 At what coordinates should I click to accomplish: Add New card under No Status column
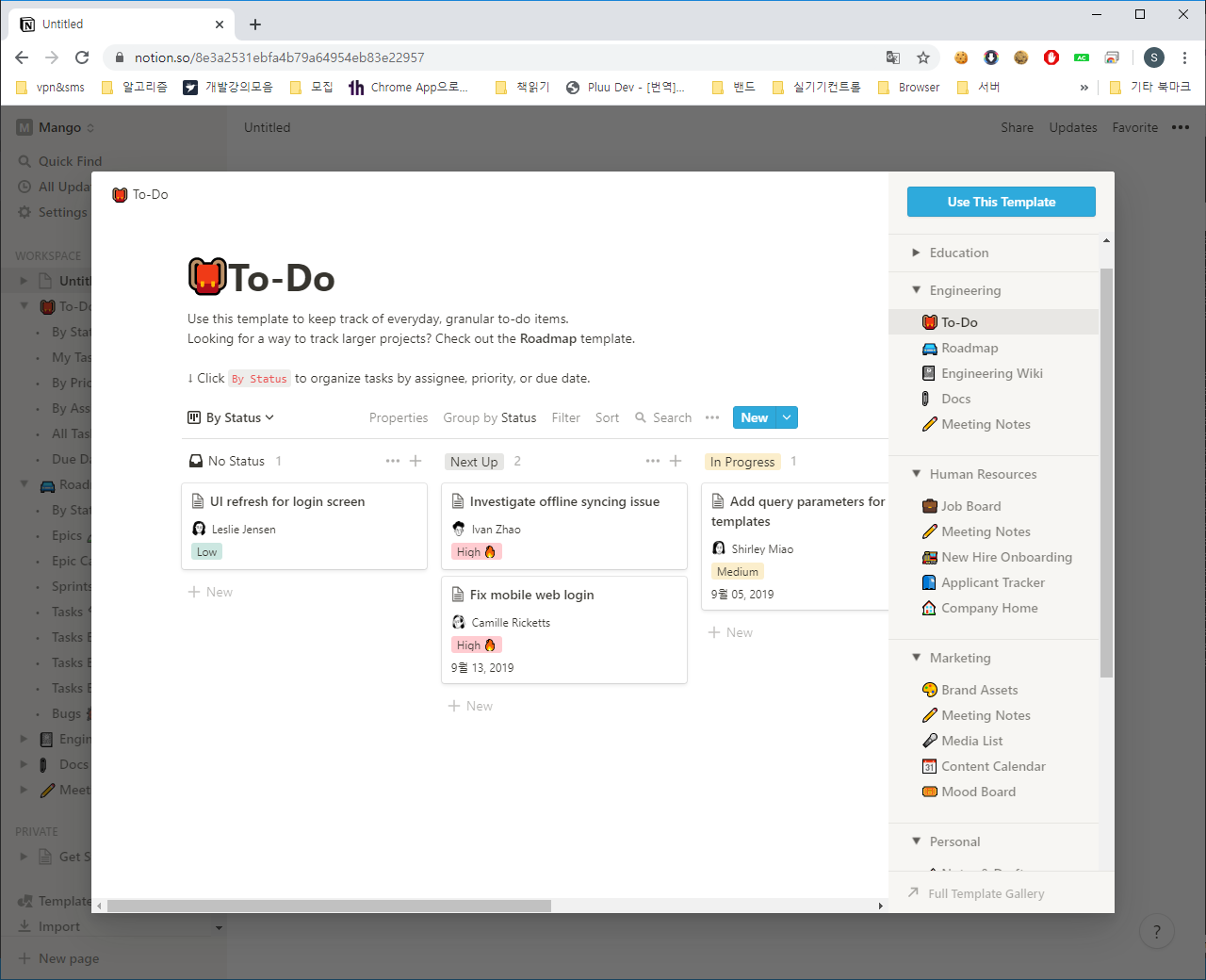click(x=210, y=592)
